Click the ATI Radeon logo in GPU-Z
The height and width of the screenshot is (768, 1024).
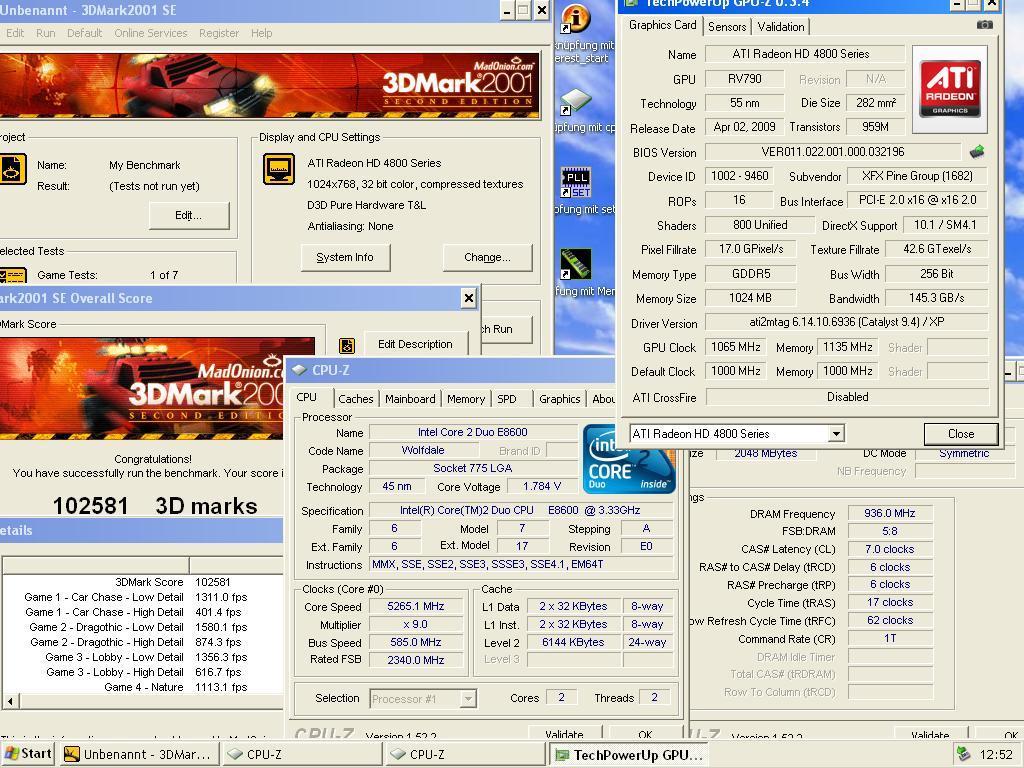click(x=950, y=89)
